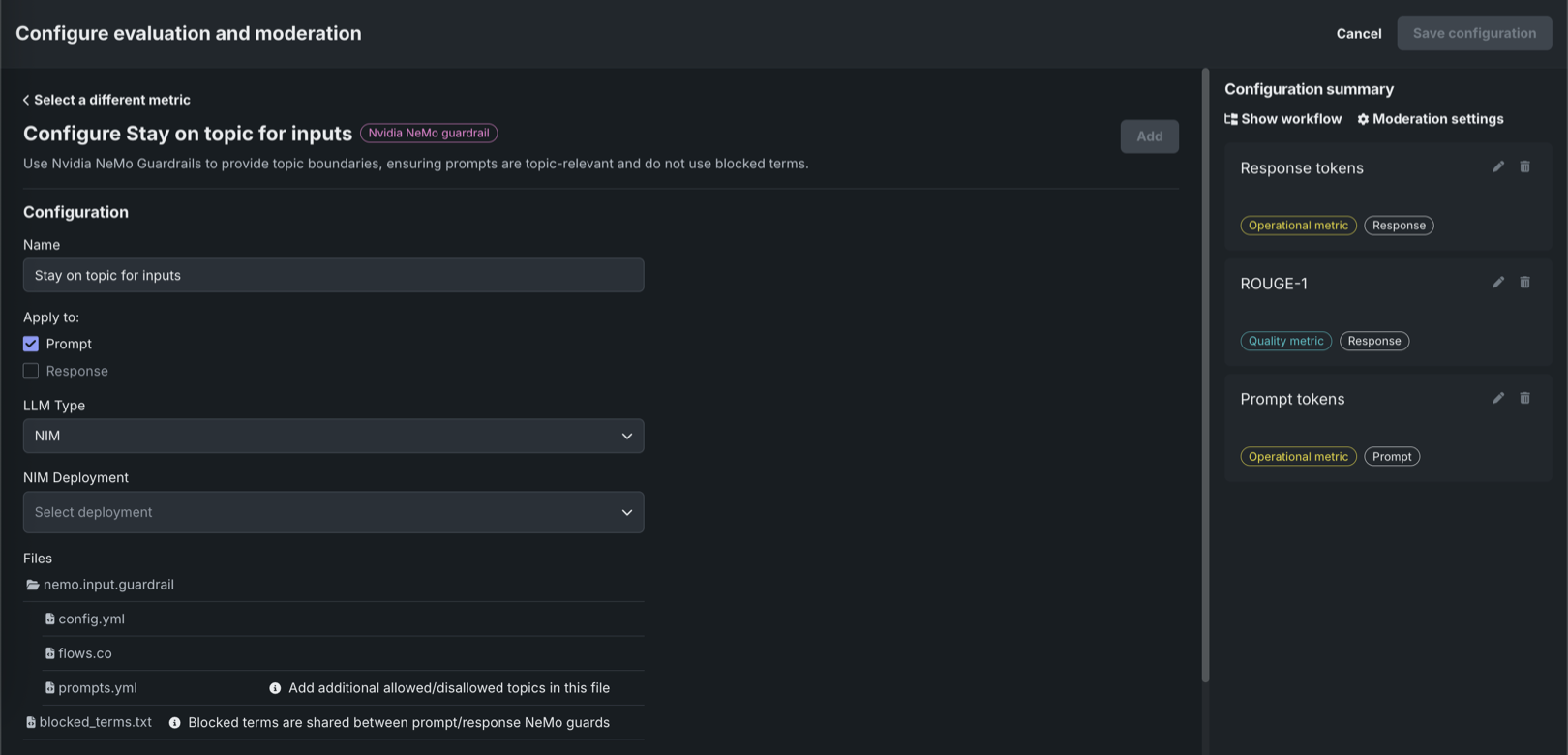Viewport: 1568px width, 755px height.
Task: Collapse the nemo.input.guardrail folder
Action: coord(33,585)
